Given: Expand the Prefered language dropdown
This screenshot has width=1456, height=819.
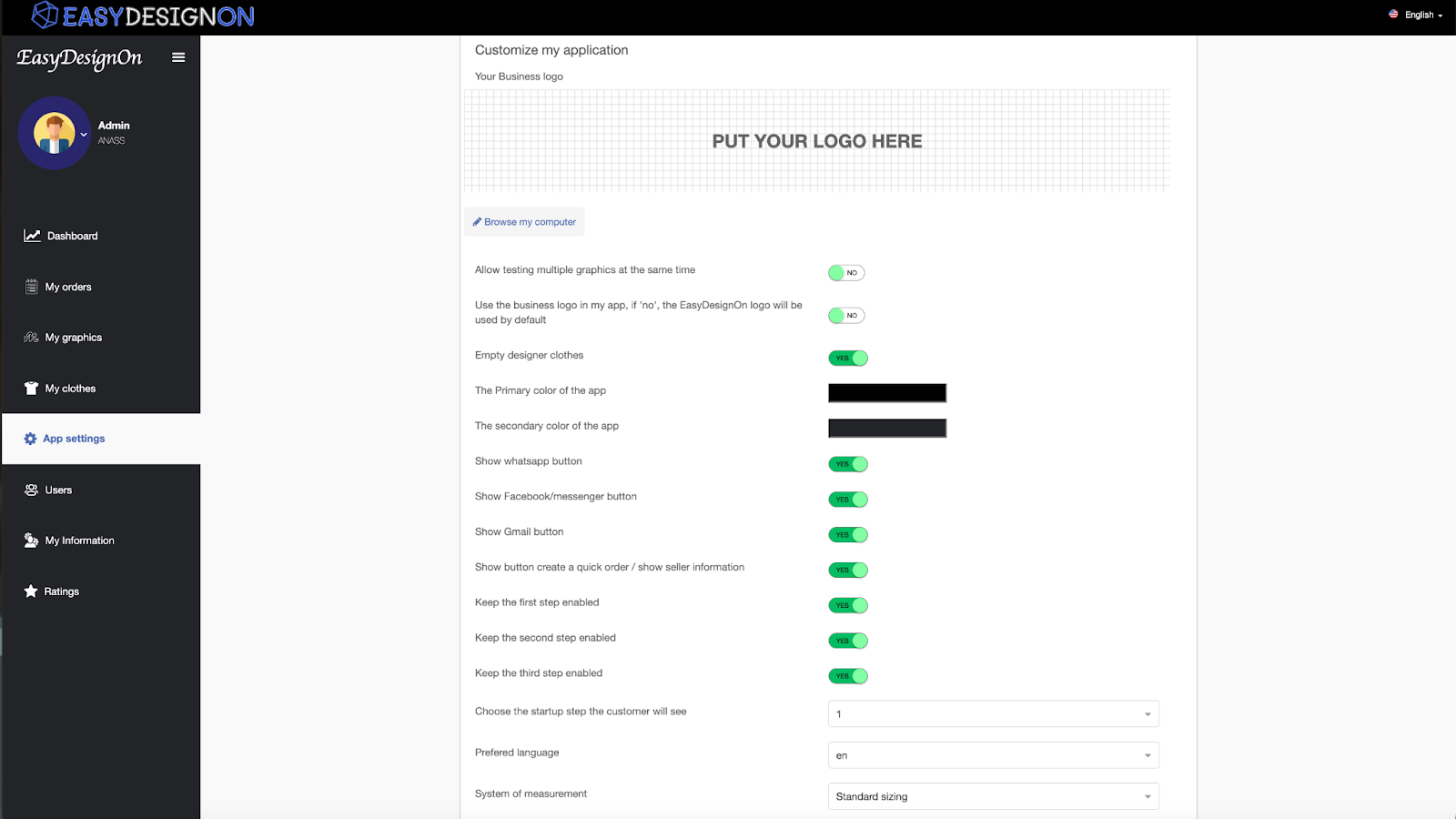Looking at the screenshot, I should pyautogui.click(x=993, y=755).
